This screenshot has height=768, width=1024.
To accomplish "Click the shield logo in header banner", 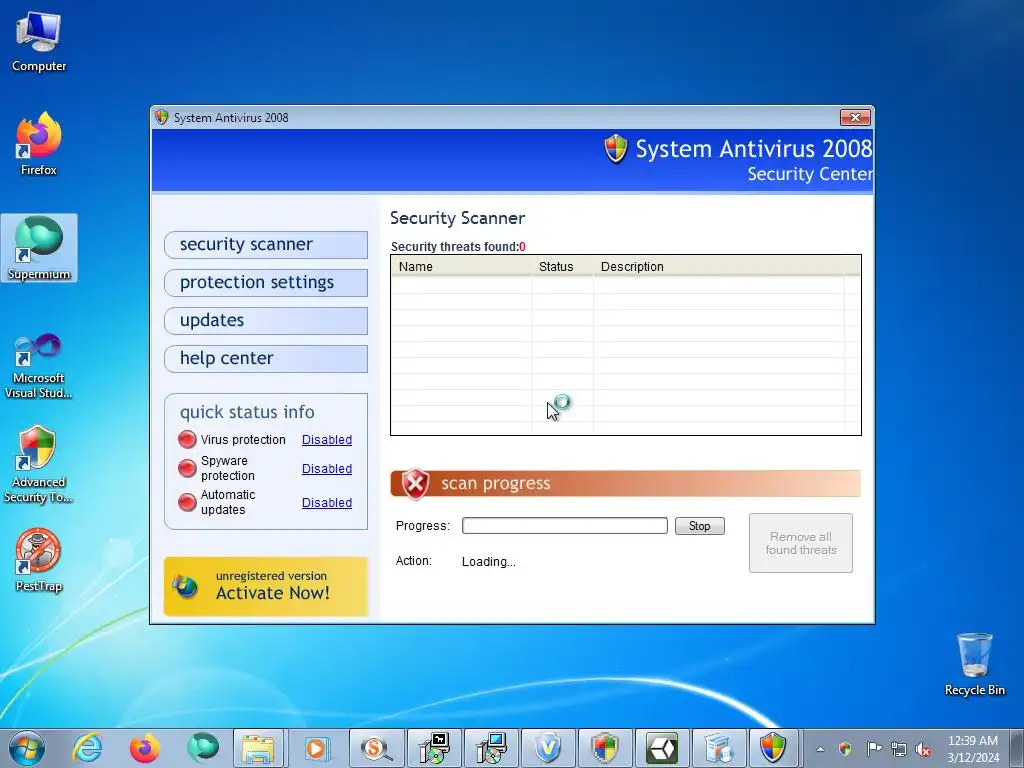I will pyautogui.click(x=616, y=149).
